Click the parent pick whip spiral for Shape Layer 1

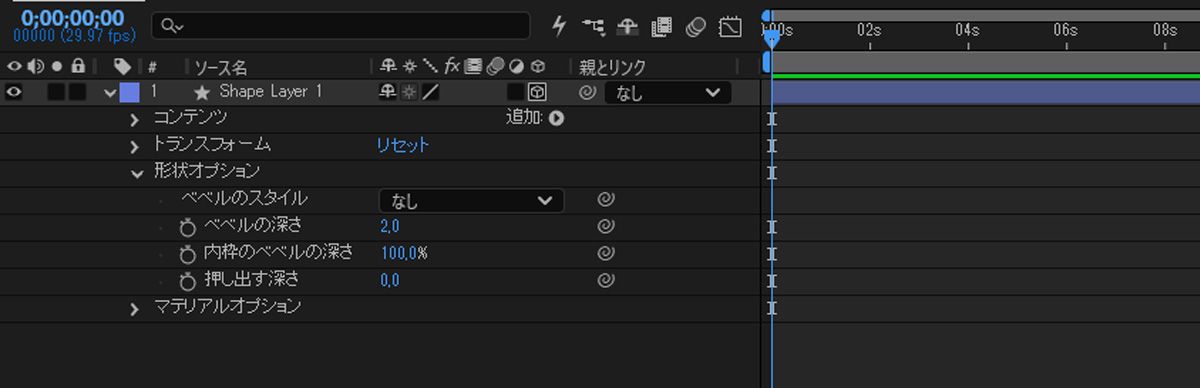588,92
